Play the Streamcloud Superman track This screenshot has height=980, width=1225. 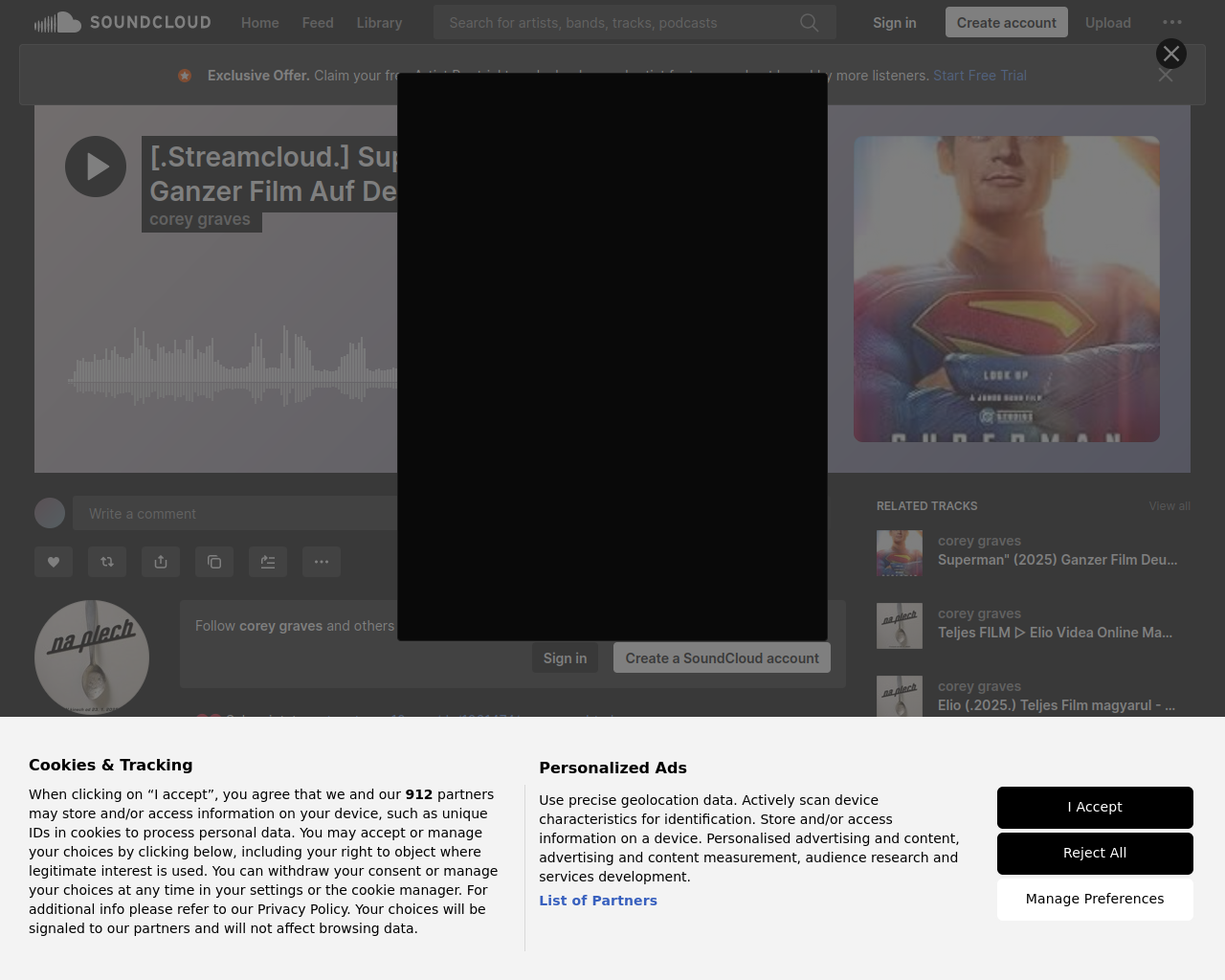96,167
